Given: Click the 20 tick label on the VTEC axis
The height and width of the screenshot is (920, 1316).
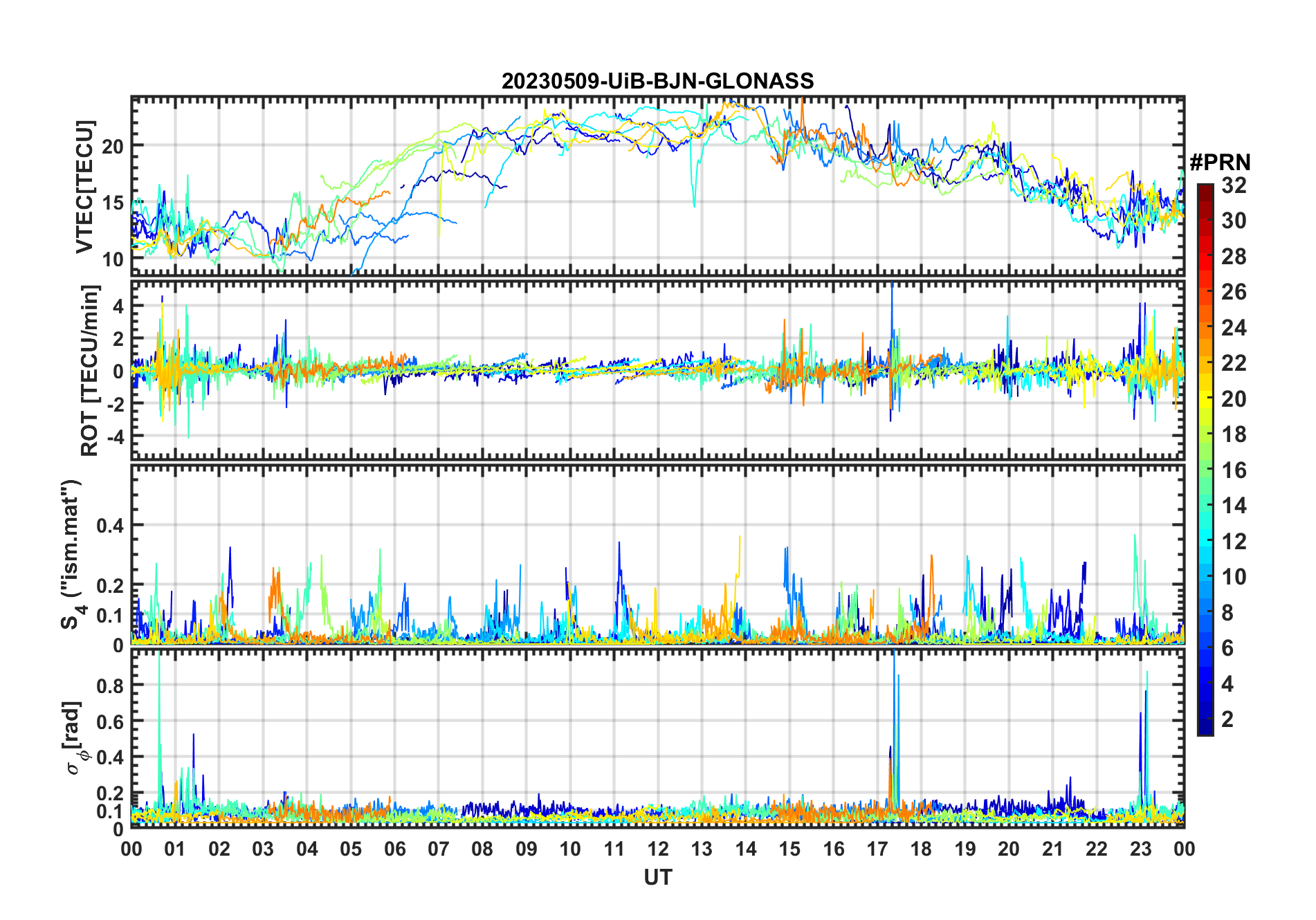Looking at the screenshot, I should [113, 146].
